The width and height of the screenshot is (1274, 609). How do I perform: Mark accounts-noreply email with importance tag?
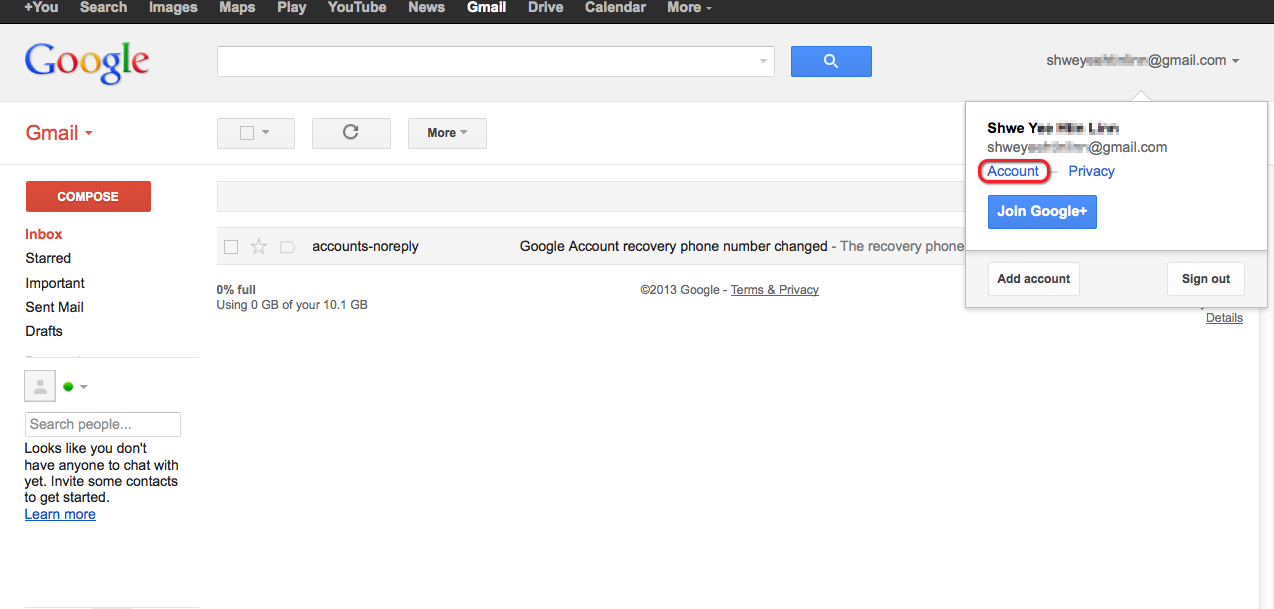point(288,246)
